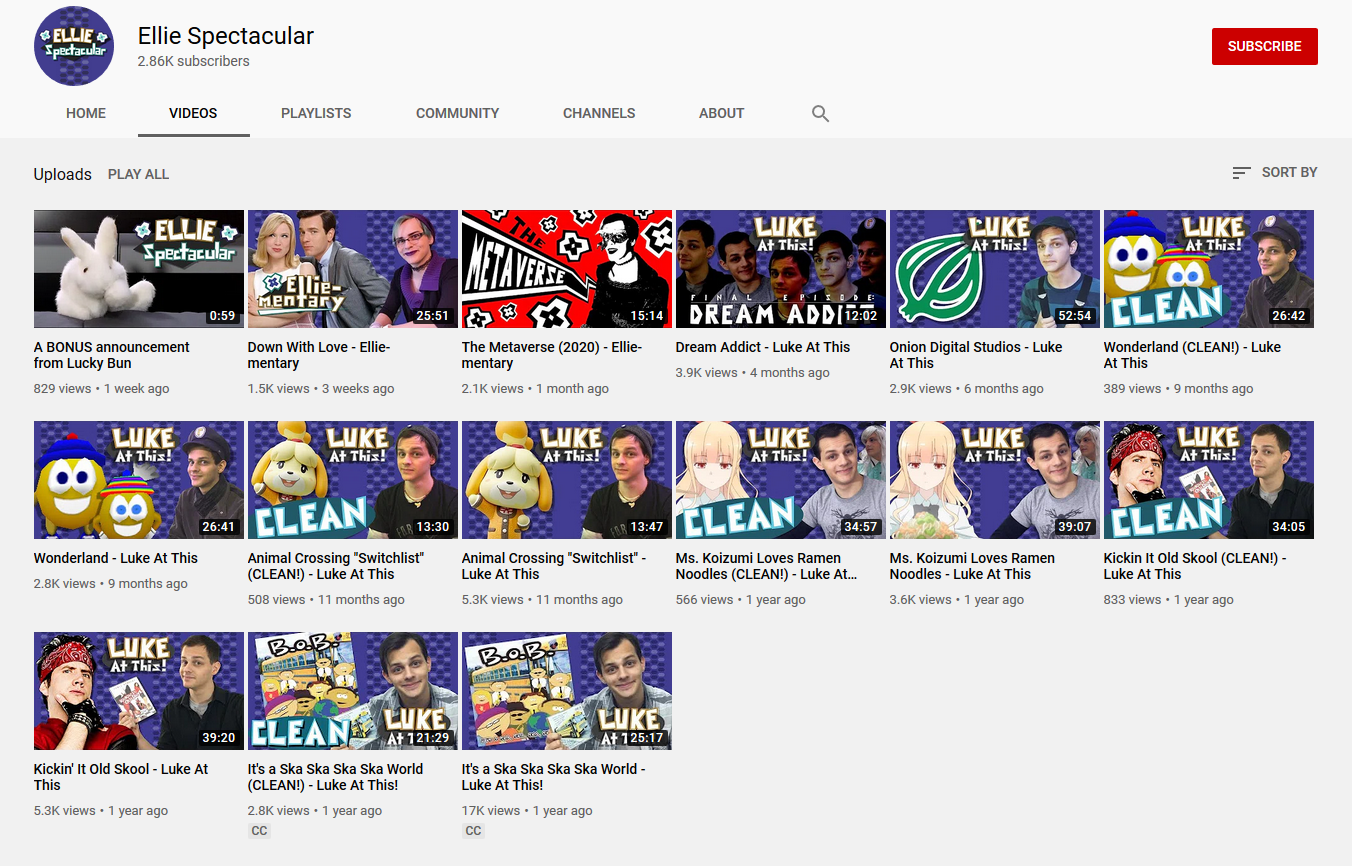The height and width of the screenshot is (866, 1352).
Task: Play the Ms. Koizumi thumbnail with duration 39:07
Action: 995,480
